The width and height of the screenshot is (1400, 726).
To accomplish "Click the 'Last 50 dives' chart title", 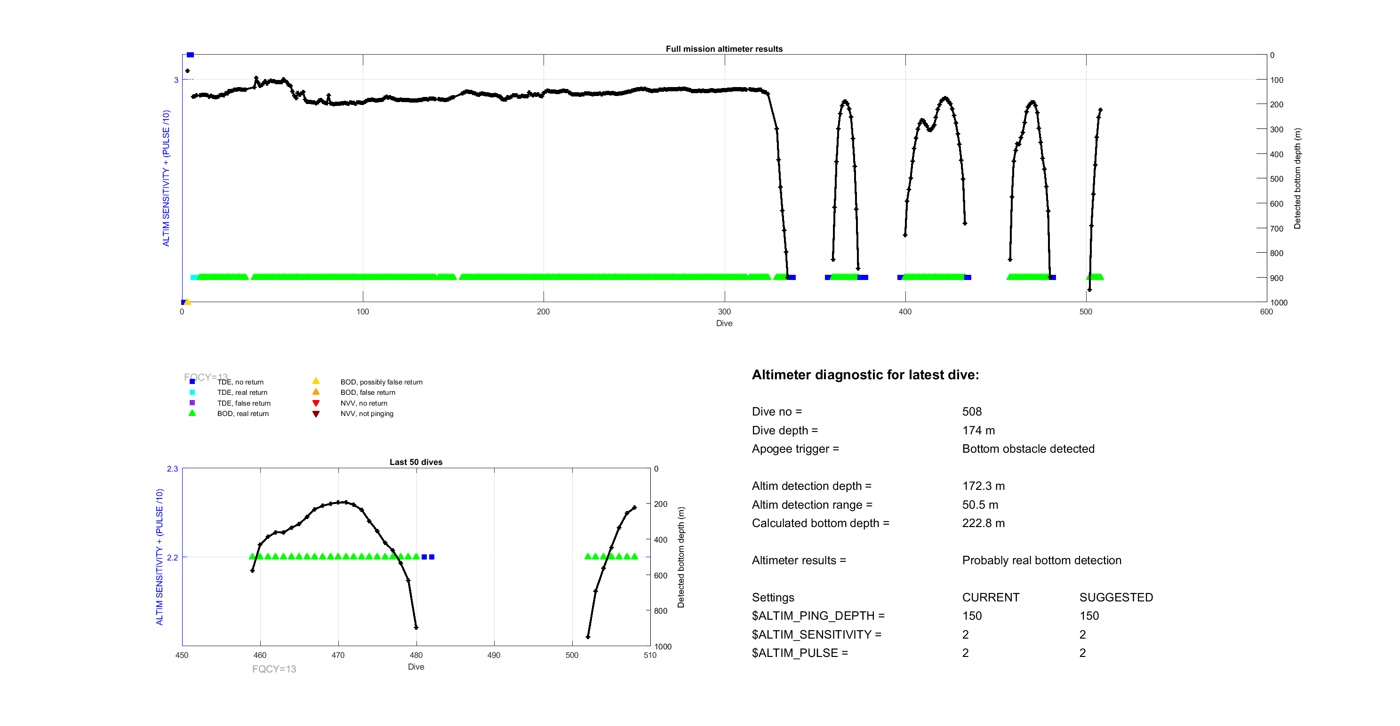I will coord(416,462).
